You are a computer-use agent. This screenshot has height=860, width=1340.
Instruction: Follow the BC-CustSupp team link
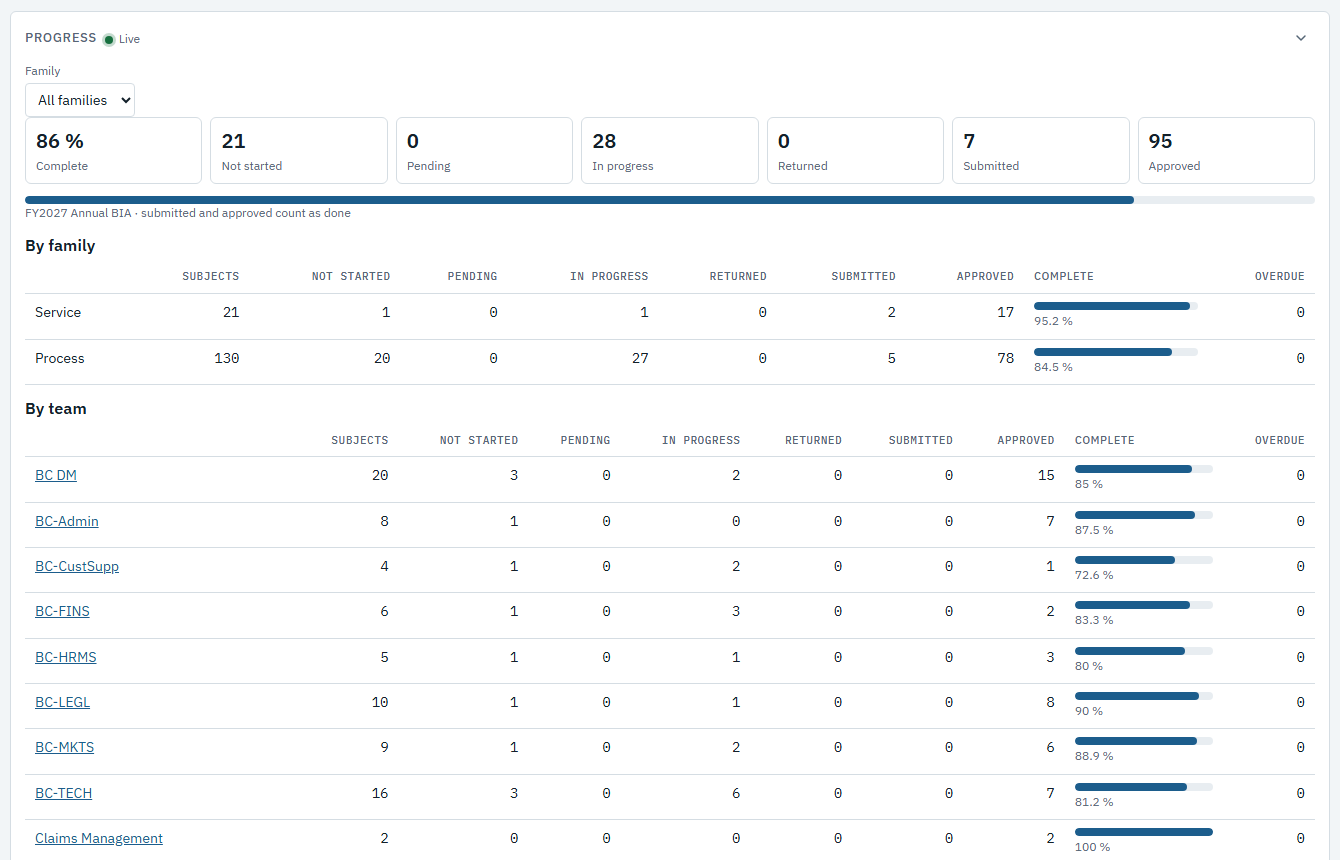[x=77, y=566]
